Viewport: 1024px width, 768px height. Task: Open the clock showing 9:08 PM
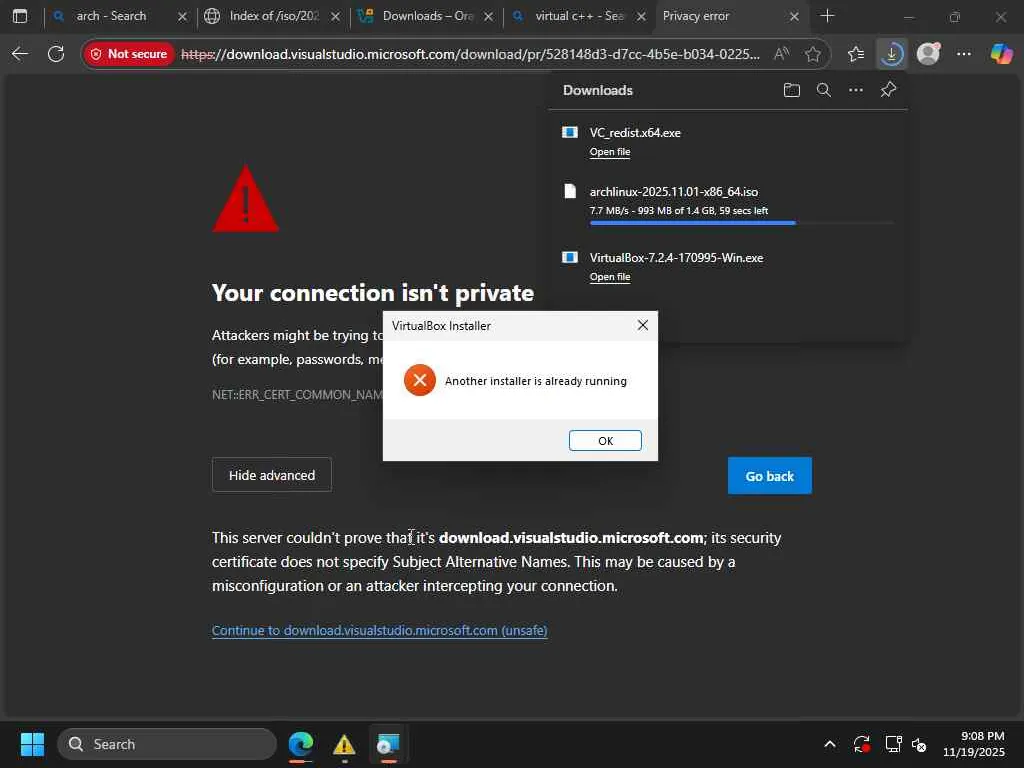pos(974,744)
